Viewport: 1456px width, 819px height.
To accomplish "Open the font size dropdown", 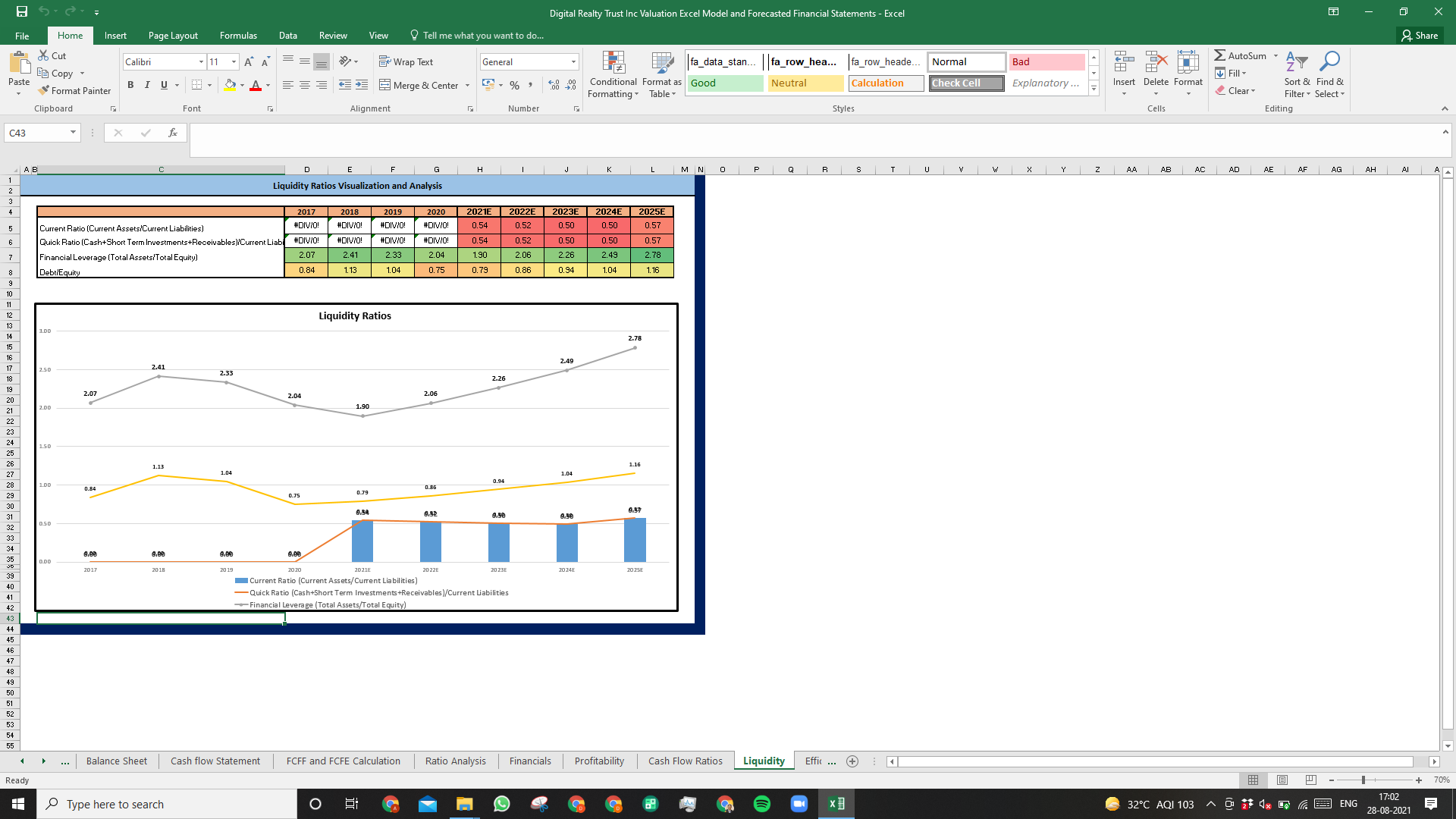I will pyautogui.click(x=234, y=62).
